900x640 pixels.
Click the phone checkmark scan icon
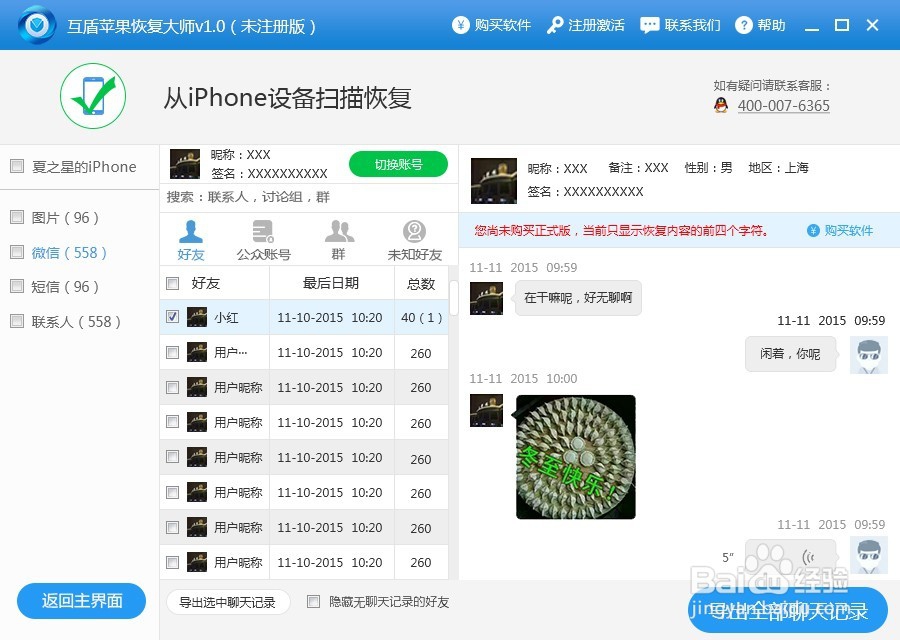93,96
